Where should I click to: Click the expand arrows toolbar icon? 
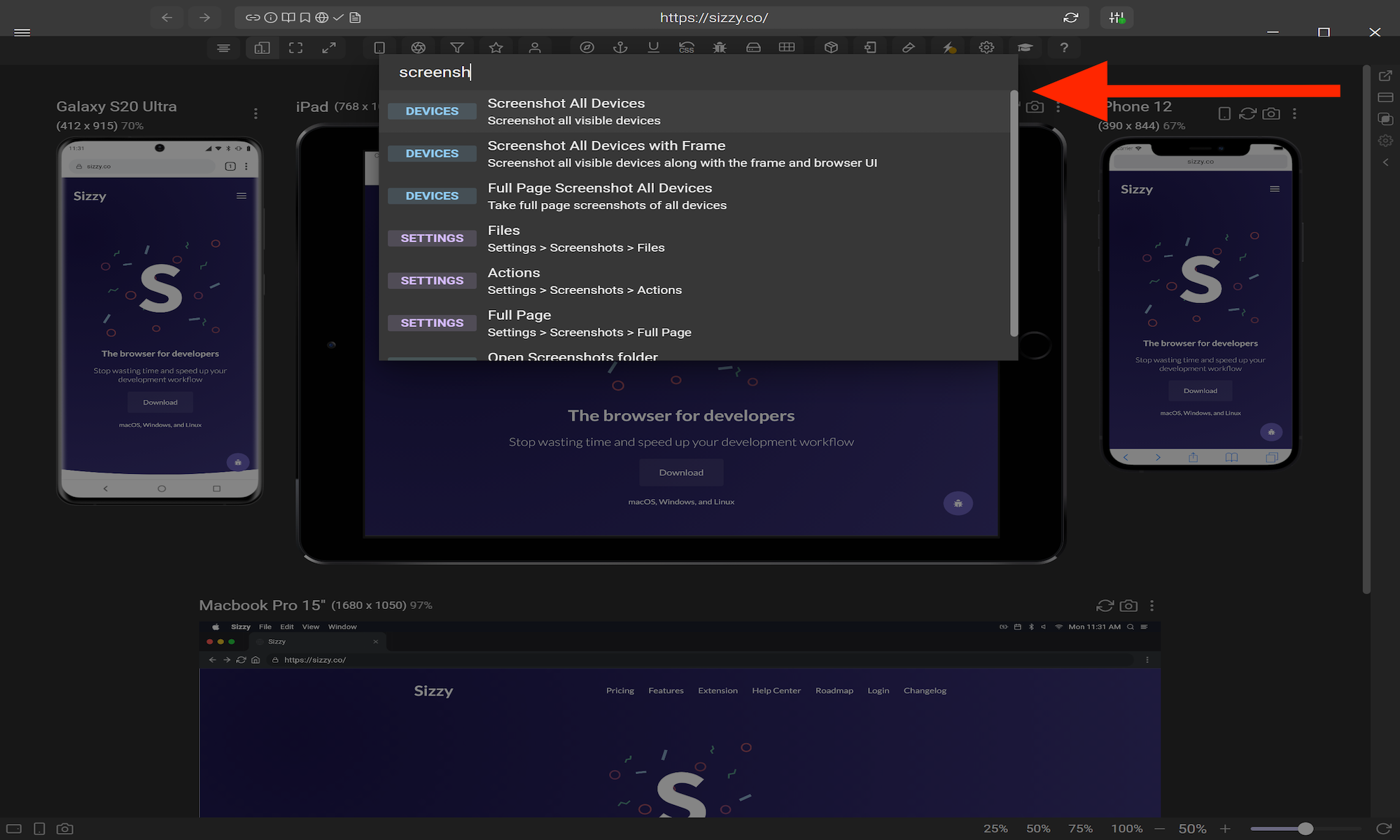(329, 48)
